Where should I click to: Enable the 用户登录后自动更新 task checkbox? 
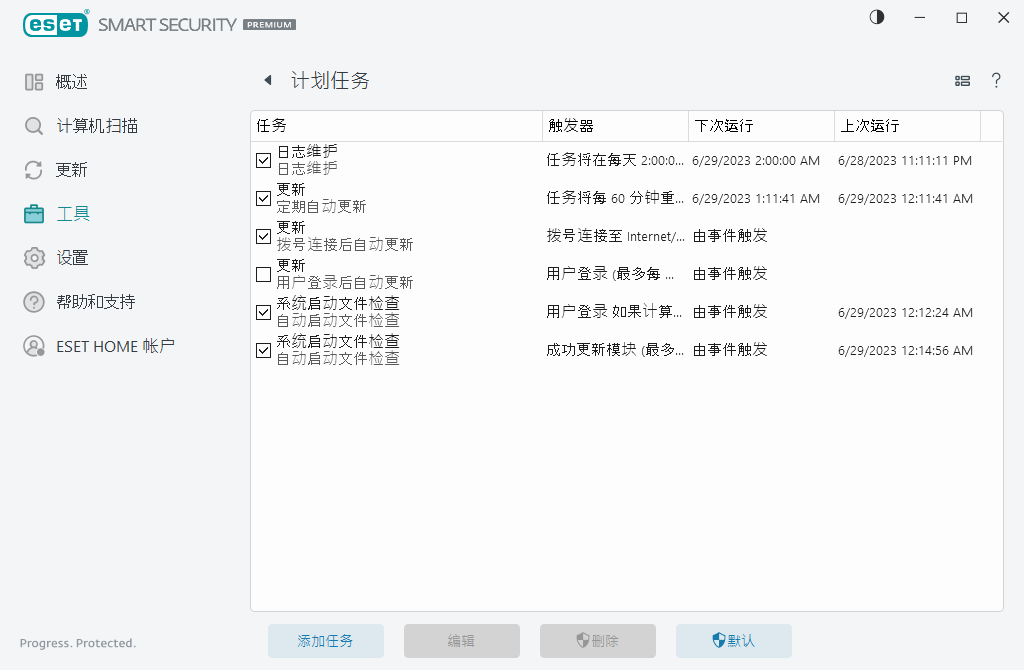point(263,274)
